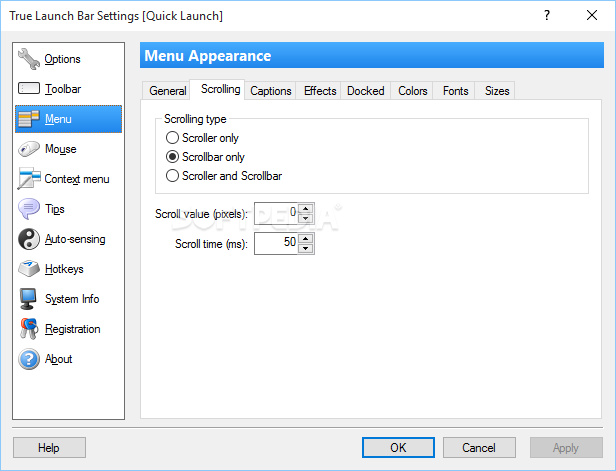Image resolution: width=616 pixels, height=471 pixels.
Task: Open the Toolbar category label
Action: coord(63,89)
